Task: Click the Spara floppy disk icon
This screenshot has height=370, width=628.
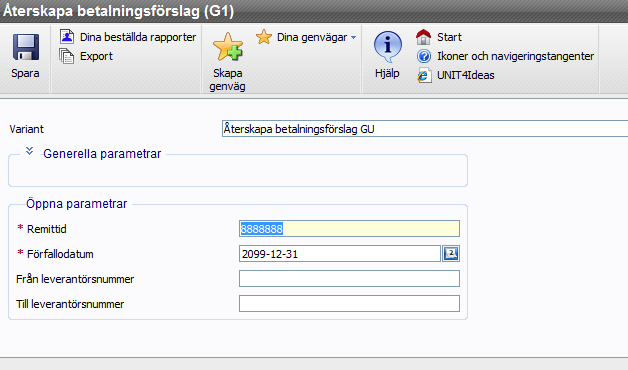Action: pyautogui.click(x=26, y=47)
